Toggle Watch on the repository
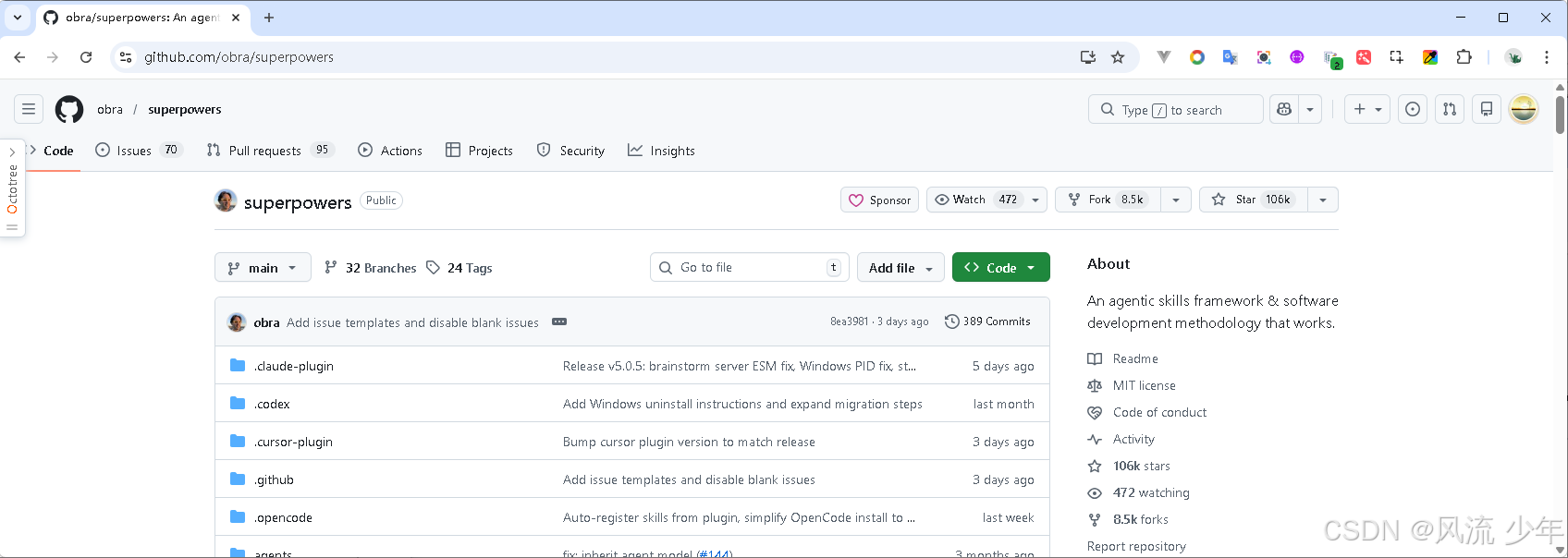The image size is (1568, 558). click(x=975, y=200)
